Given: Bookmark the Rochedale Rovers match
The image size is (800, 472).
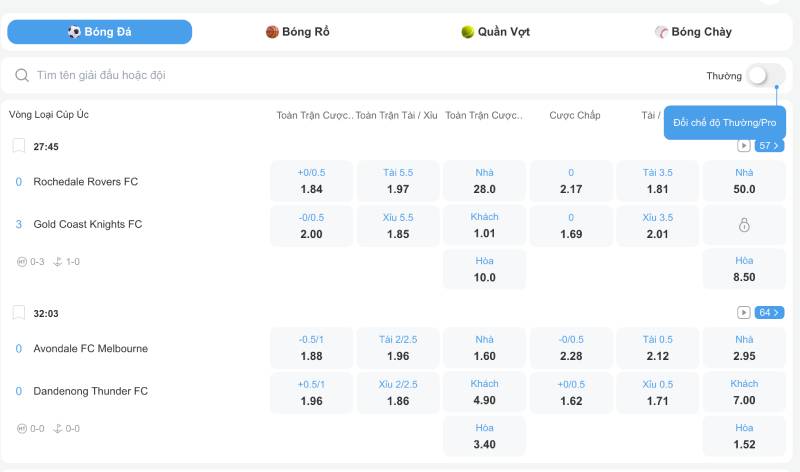Looking at the screenshot, I should (x=19, y=146).
